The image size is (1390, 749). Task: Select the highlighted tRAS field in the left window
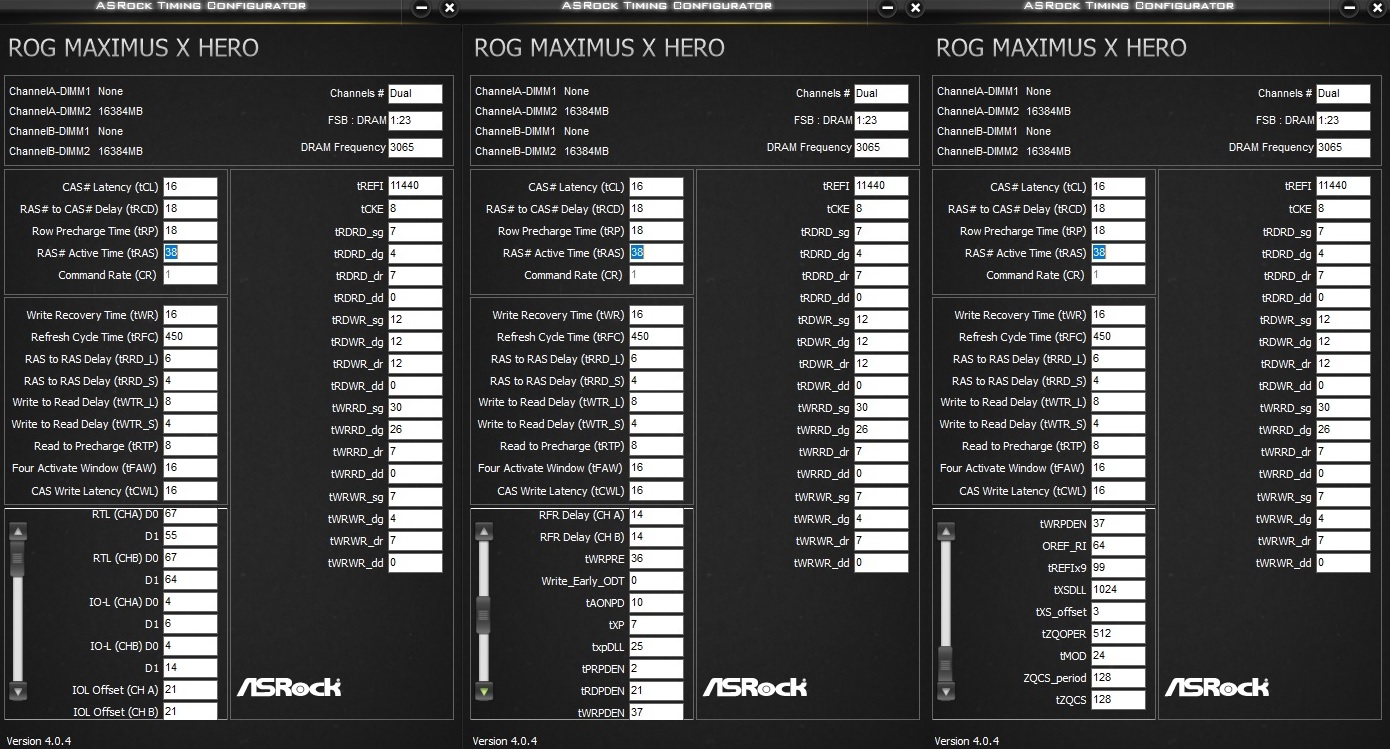click(190, 253)
